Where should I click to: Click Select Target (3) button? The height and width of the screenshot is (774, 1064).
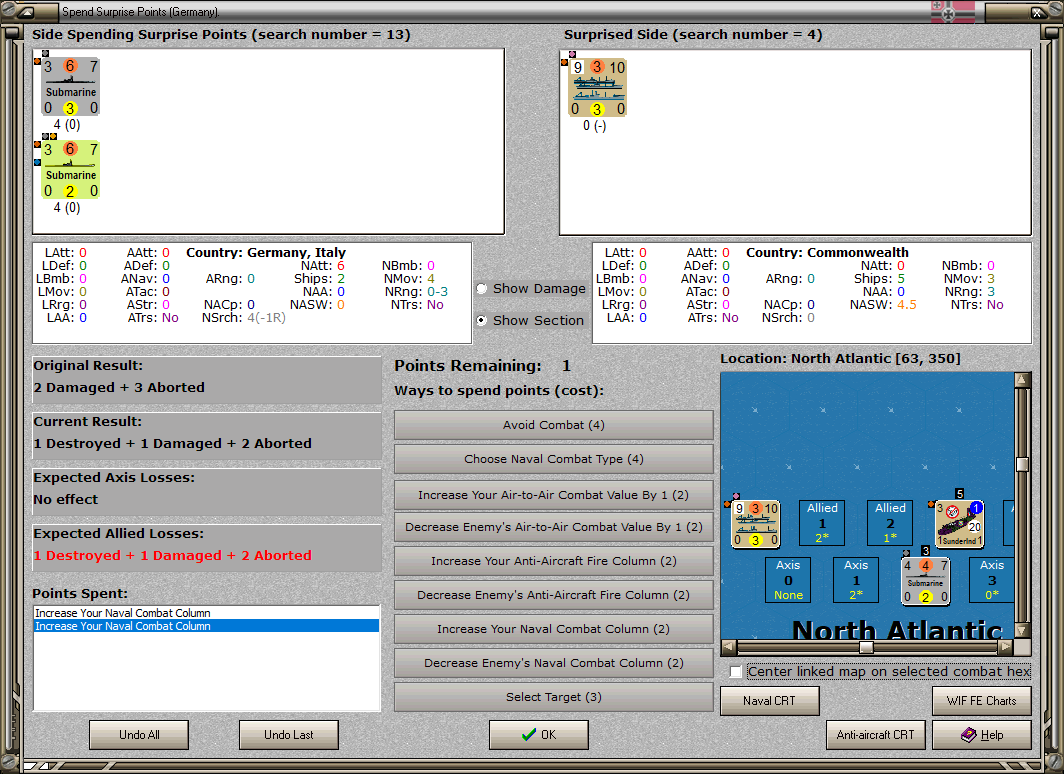click(x=554, y=697)
